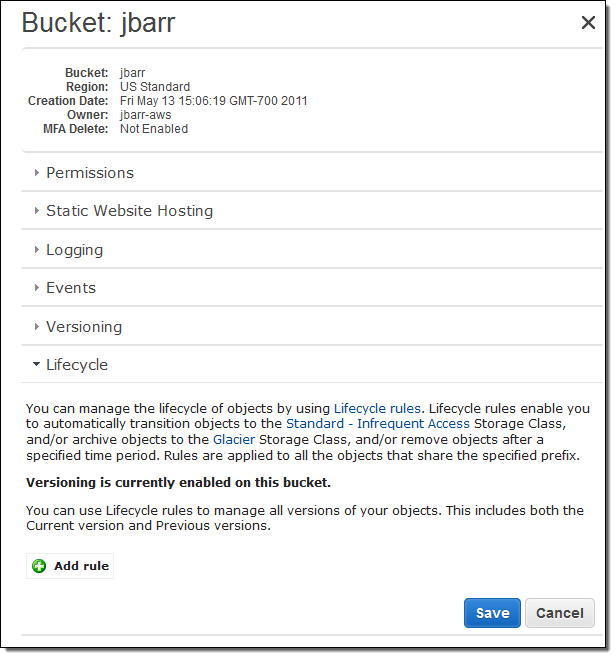616x658 pixels.
Task: Follow the Lifecycle rules link
Action: 378,408
